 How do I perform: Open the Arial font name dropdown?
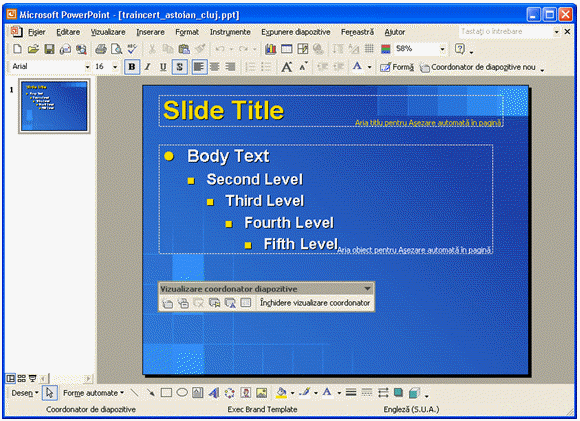click(x=88, y=67)
